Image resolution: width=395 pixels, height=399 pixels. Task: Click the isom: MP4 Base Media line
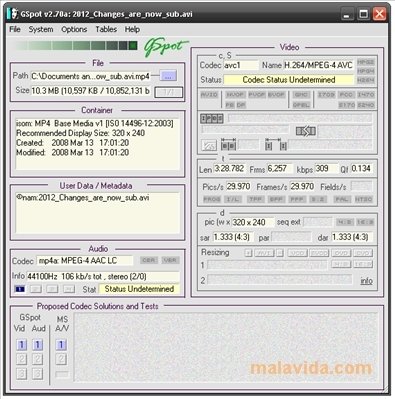pyautogui.click(x=95, y=123)
